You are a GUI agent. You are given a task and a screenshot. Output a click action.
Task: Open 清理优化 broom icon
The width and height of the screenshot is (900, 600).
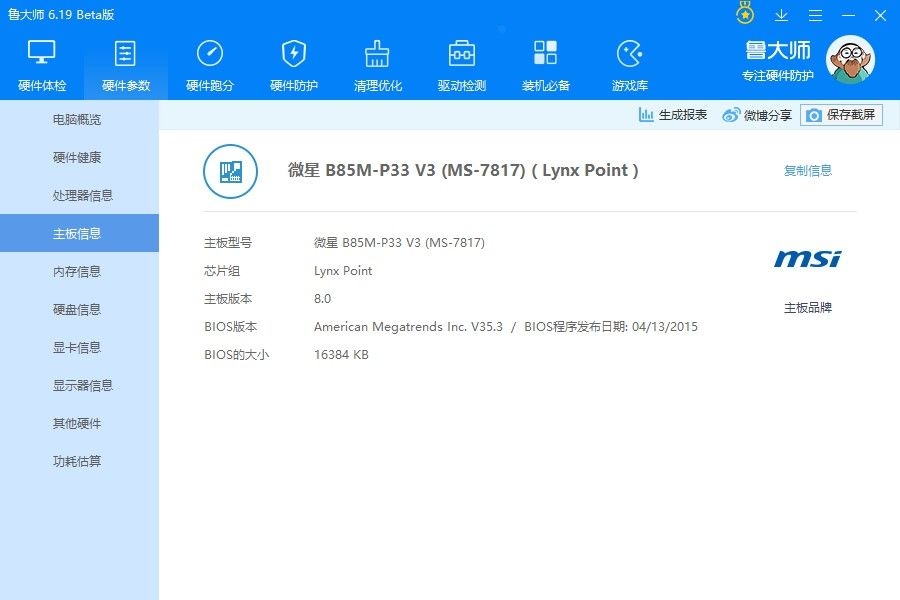click(x=377, y=53)
